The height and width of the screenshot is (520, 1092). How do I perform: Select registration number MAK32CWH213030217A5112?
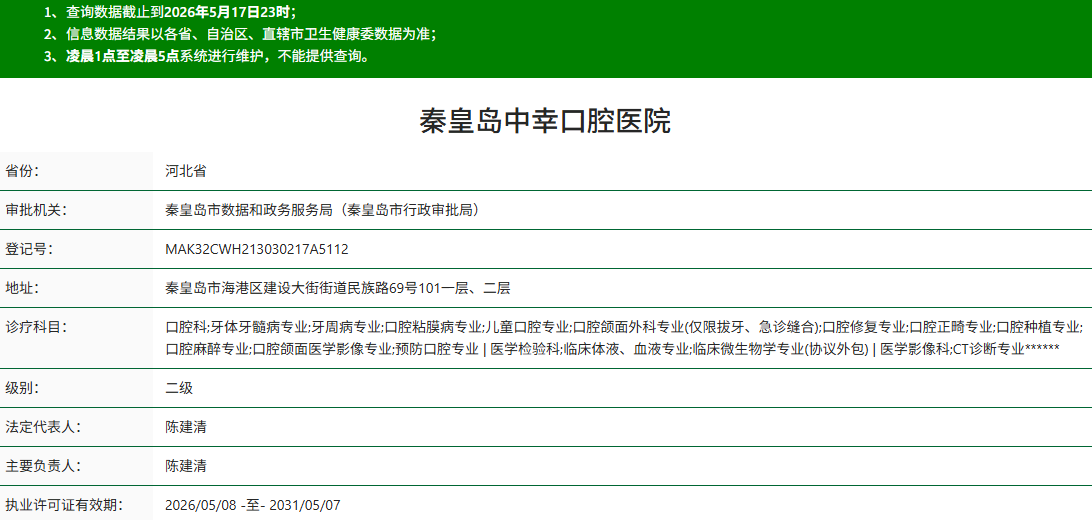(256, 249)
